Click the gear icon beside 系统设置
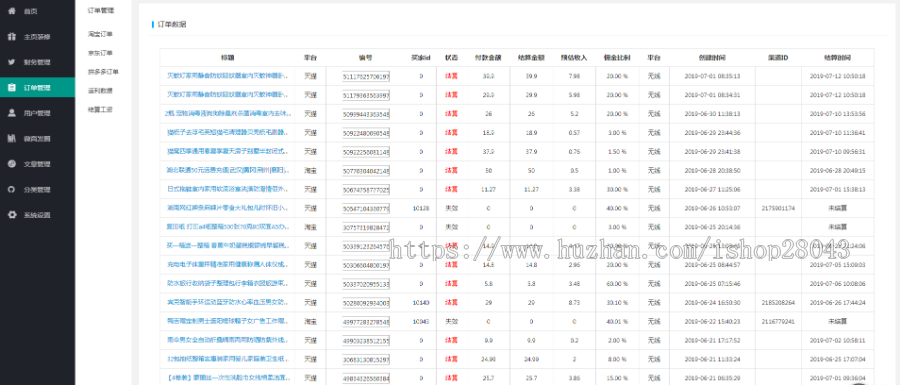 [11, 215]
